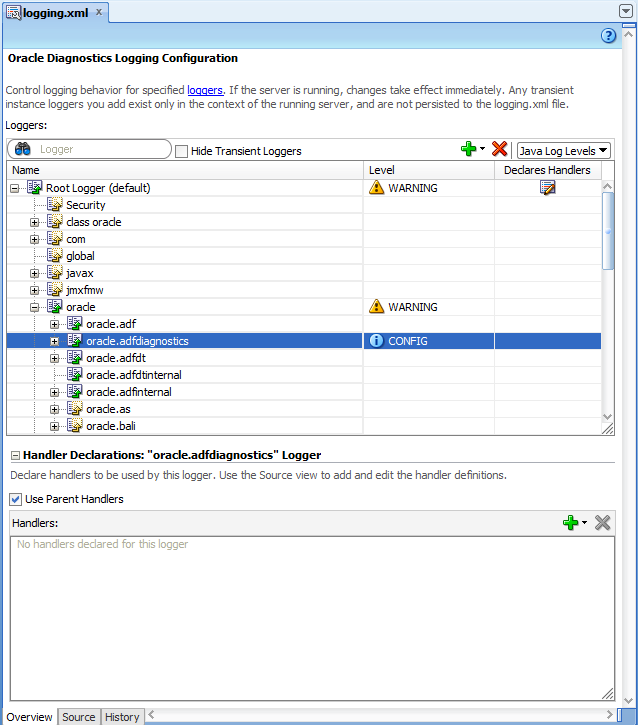Click the class oracle logger icon
This screenshot has width=638, height=725.
(x=55, y=221)
